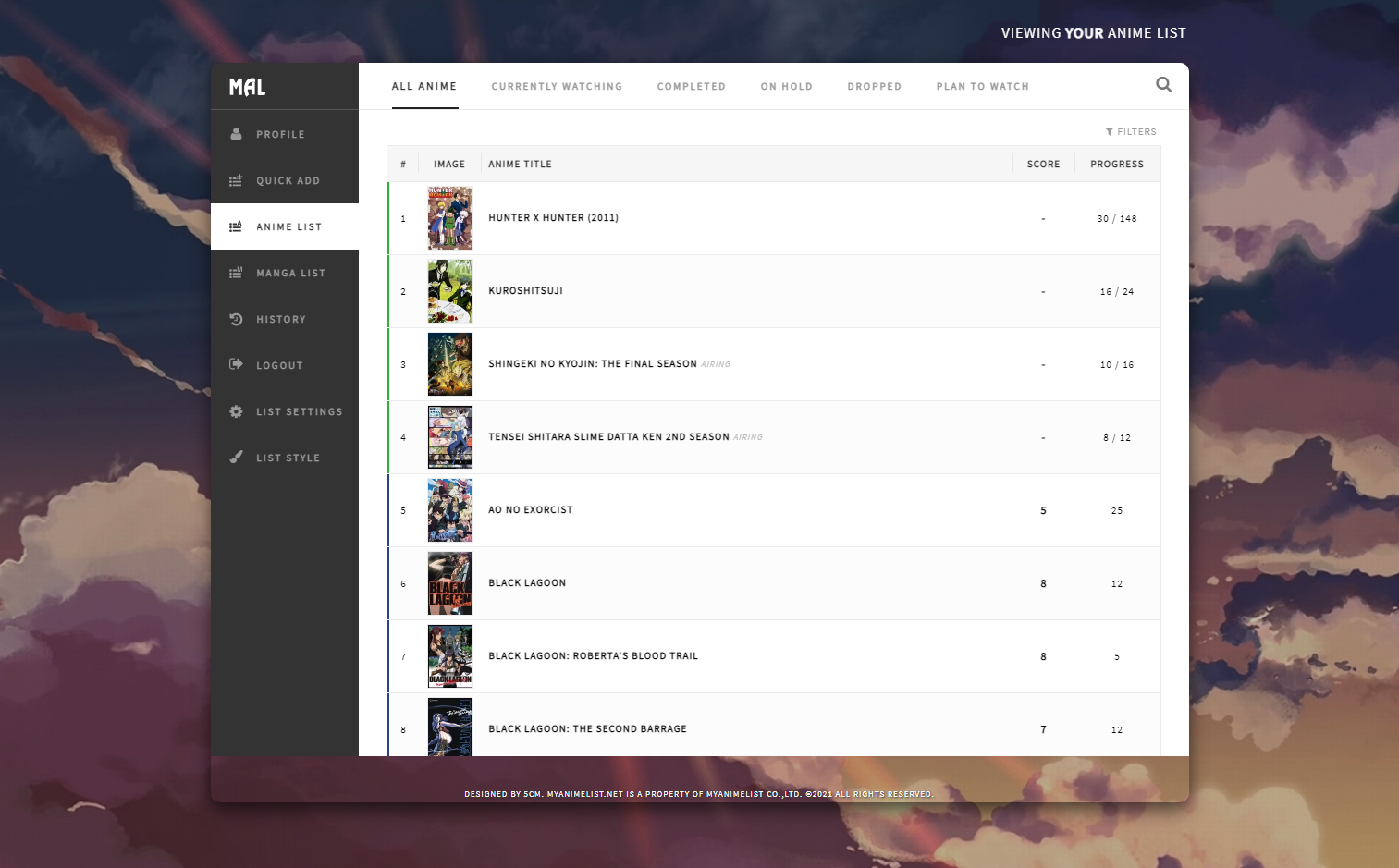Open Hunter x Hunter (2011) title link
Viewport: 1399px width, 868px height.
[553, 218]
